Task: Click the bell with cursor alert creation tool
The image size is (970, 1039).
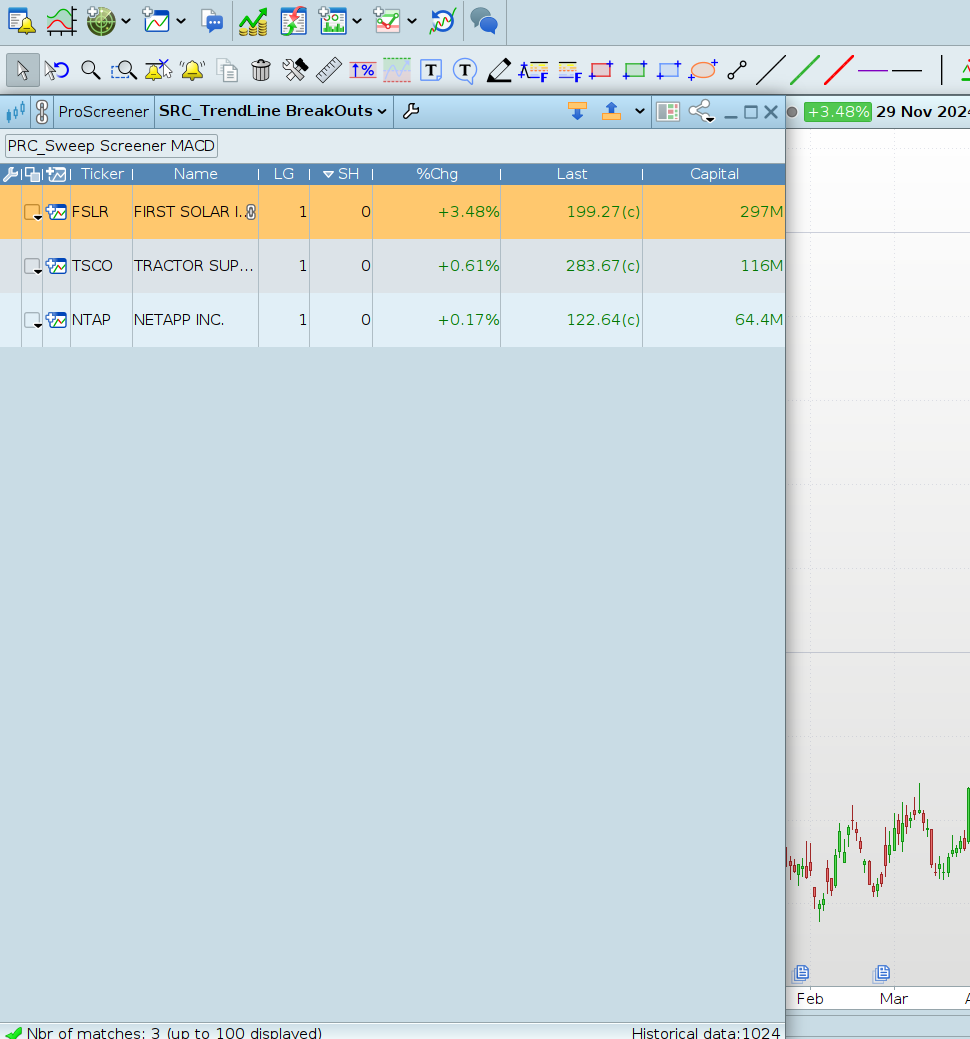Action: click(x=158, y=70)
